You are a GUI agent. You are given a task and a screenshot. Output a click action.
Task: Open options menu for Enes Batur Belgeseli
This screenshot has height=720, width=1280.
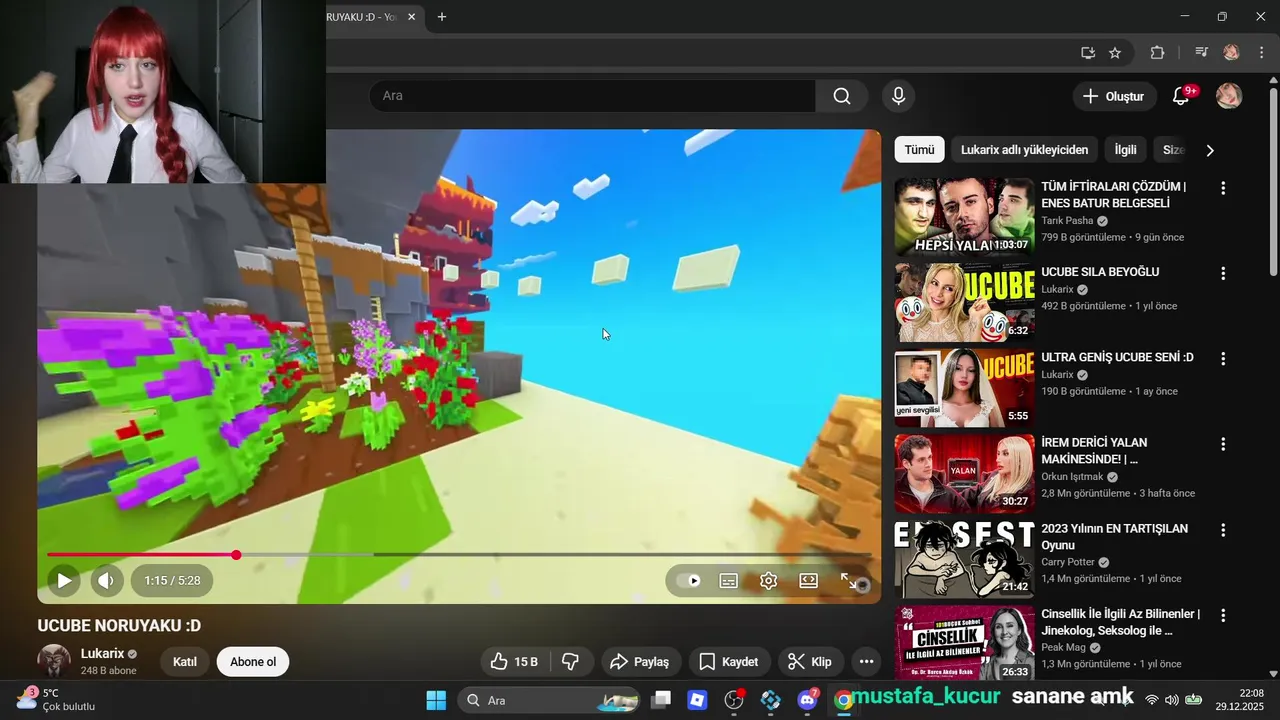[1222, 188]
